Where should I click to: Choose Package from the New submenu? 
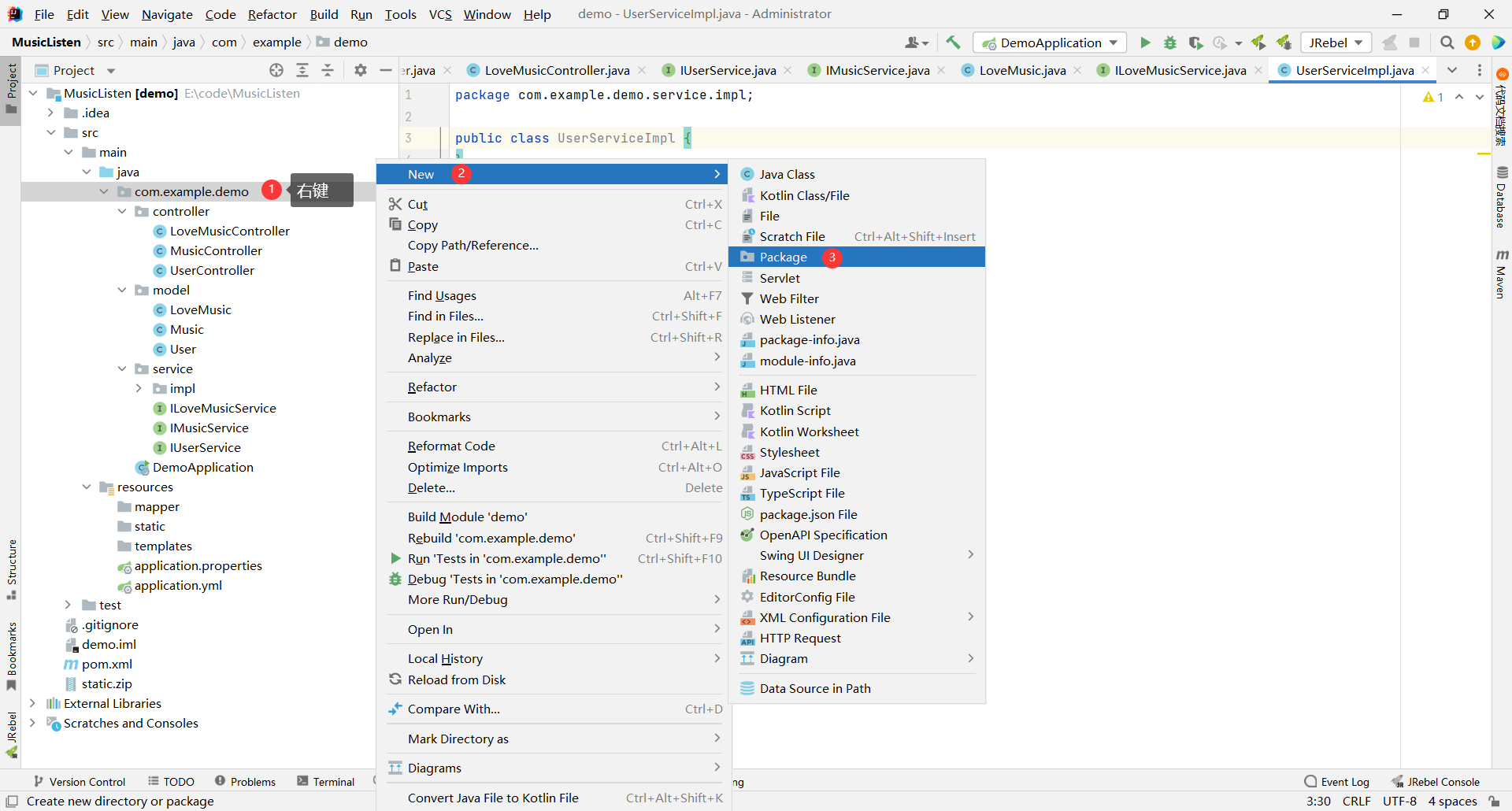click(x=857, y=257)
